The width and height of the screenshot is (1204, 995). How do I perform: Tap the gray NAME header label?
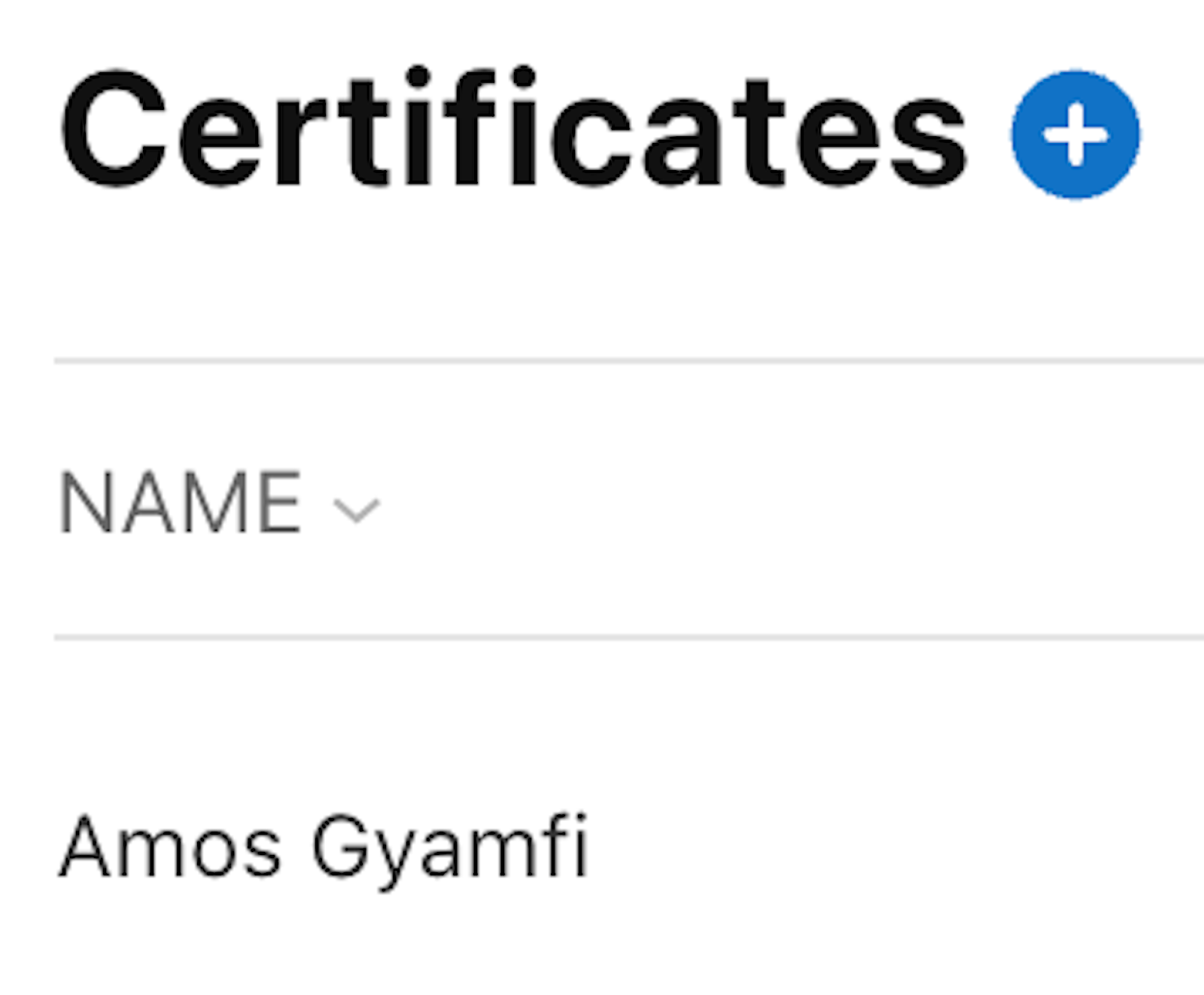tap(181, 503)
